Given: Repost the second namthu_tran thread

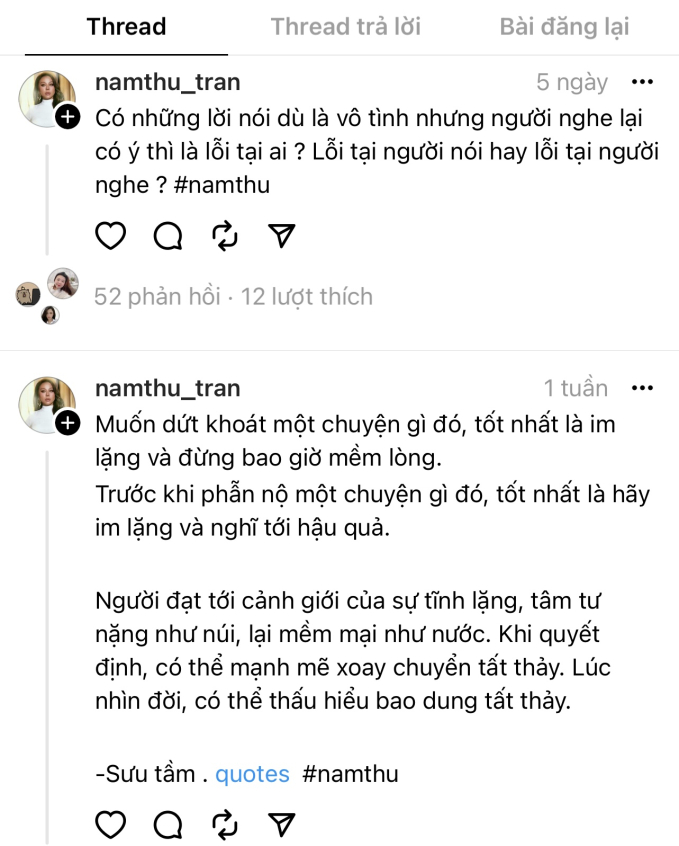Looking at the screenshot, I should point(226,823).
